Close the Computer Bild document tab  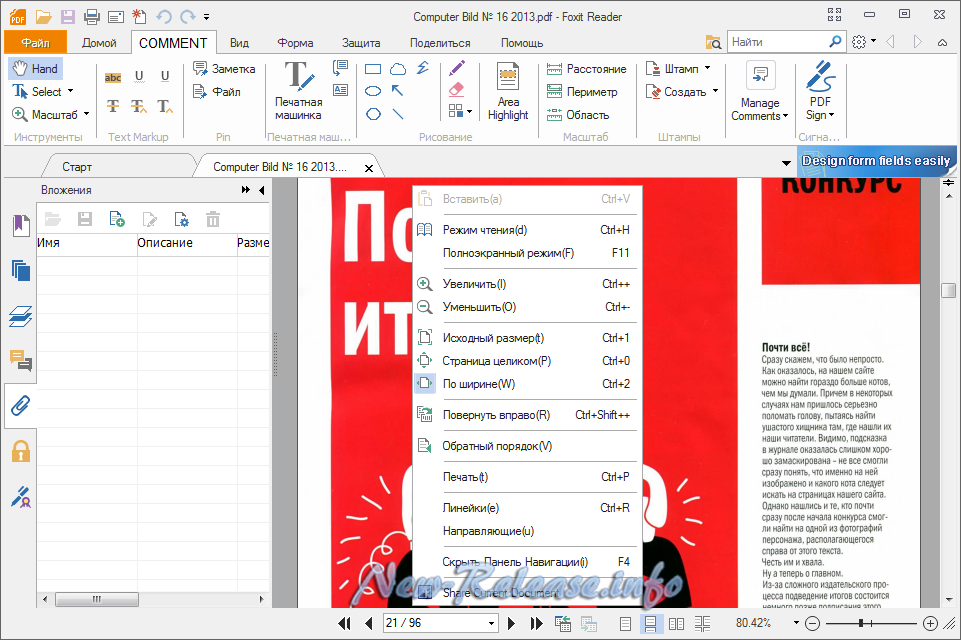pos(369,168)
